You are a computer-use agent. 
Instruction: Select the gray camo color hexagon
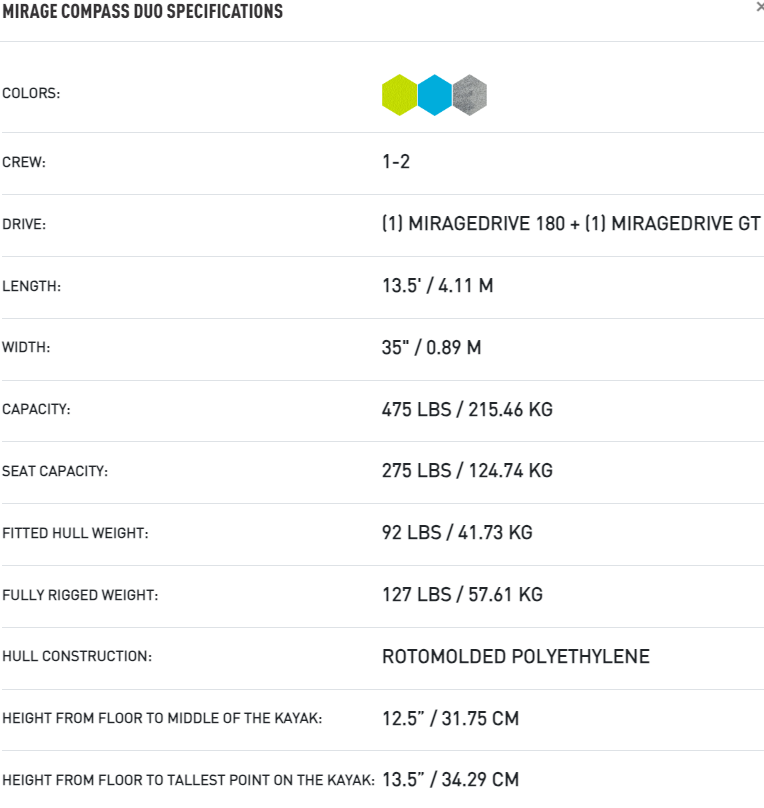click(x=470, y=95)
